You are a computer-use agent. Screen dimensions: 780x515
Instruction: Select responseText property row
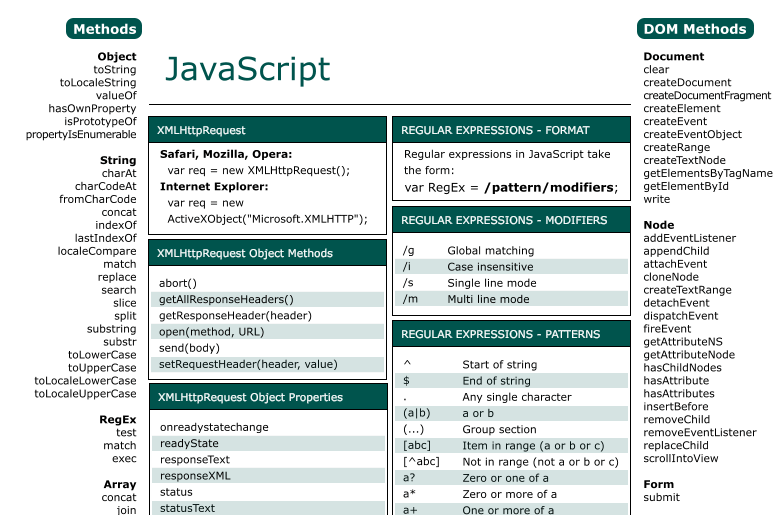(x=268, y=459)
